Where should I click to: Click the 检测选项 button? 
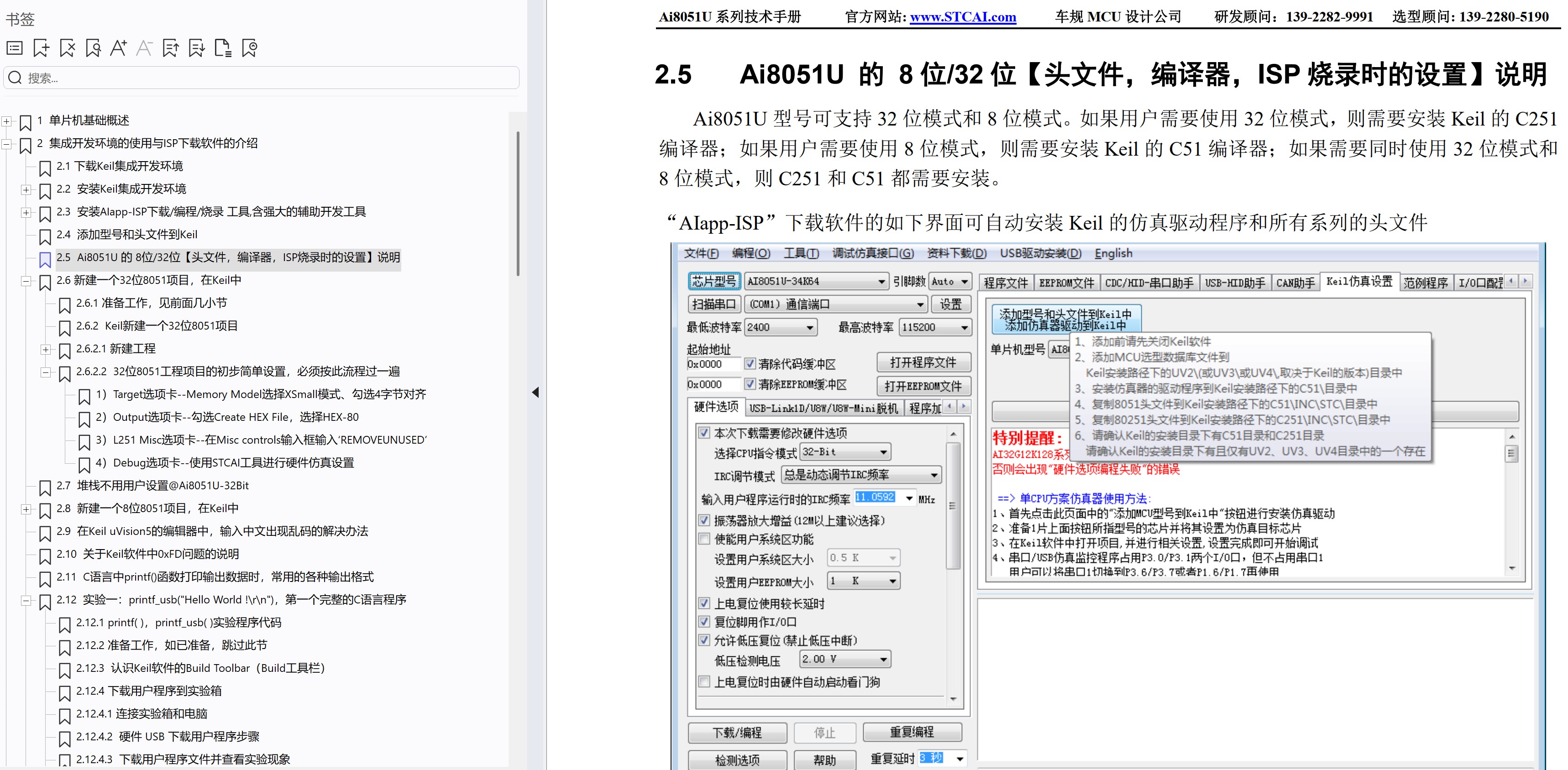pyautogui.click(x=737, y=760)
